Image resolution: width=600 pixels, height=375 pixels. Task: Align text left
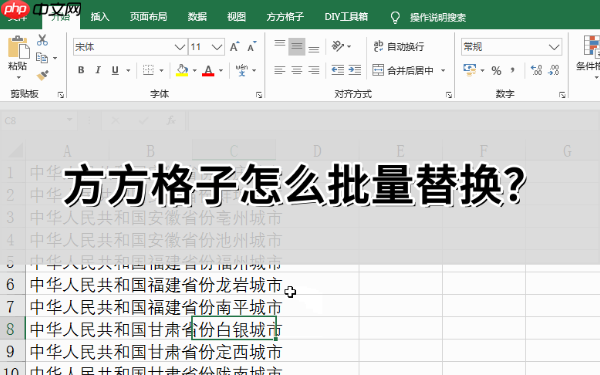(x=280, y=70)
